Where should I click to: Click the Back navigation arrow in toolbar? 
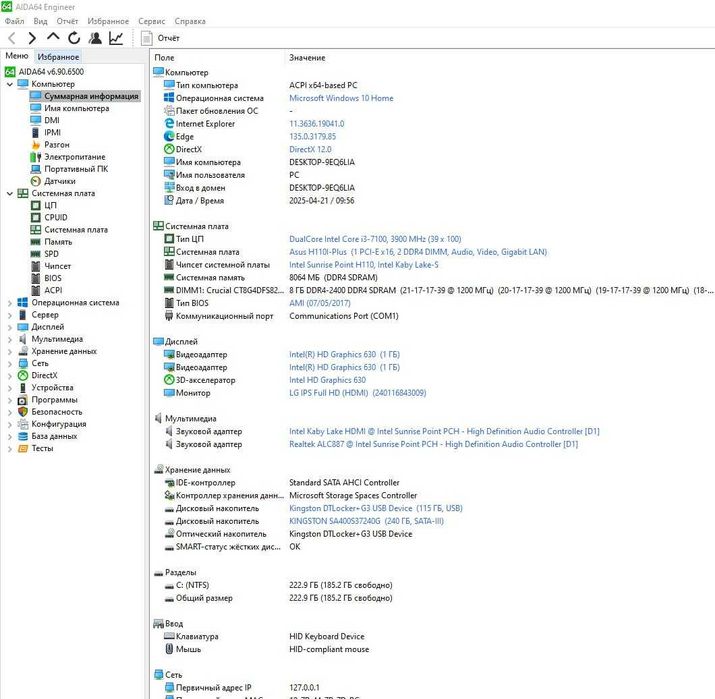tap(12, 38)
